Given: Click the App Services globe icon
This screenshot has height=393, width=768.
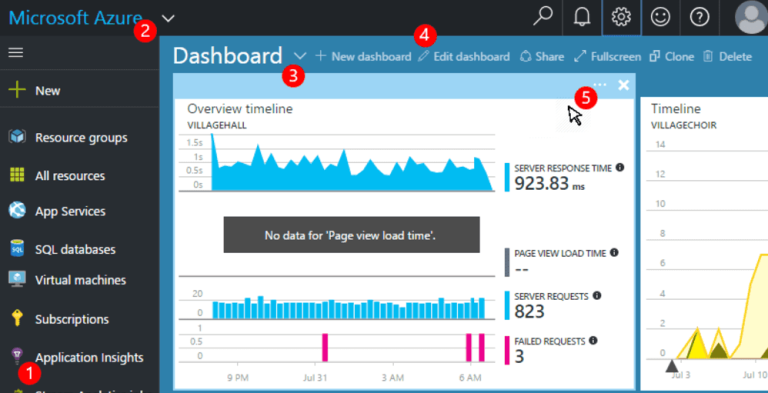Looking at the screenshot, I should [17, 211].
